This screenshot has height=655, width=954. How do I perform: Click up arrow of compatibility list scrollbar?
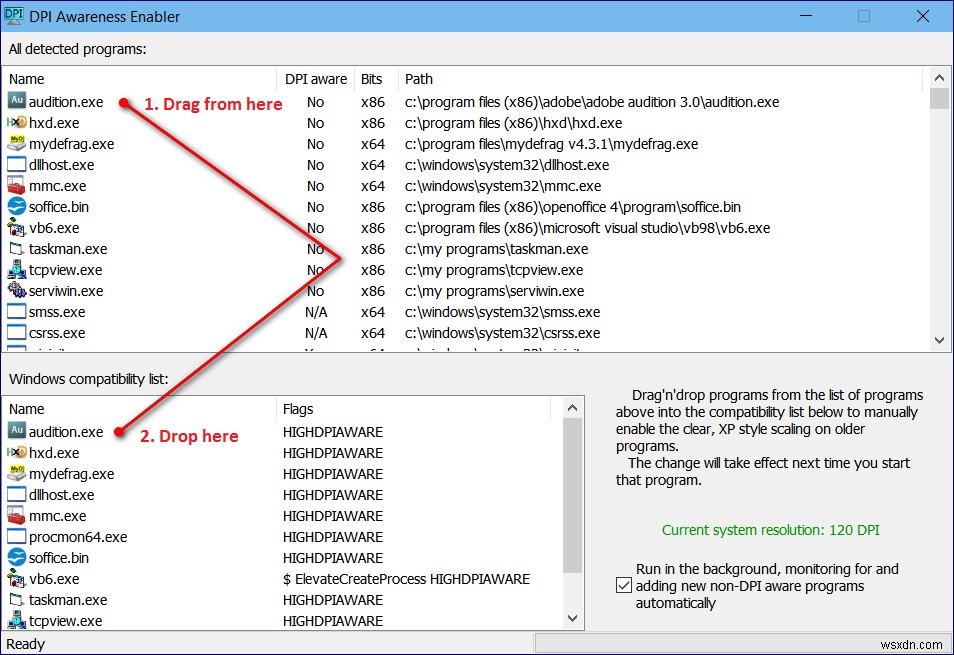[572, 408]
